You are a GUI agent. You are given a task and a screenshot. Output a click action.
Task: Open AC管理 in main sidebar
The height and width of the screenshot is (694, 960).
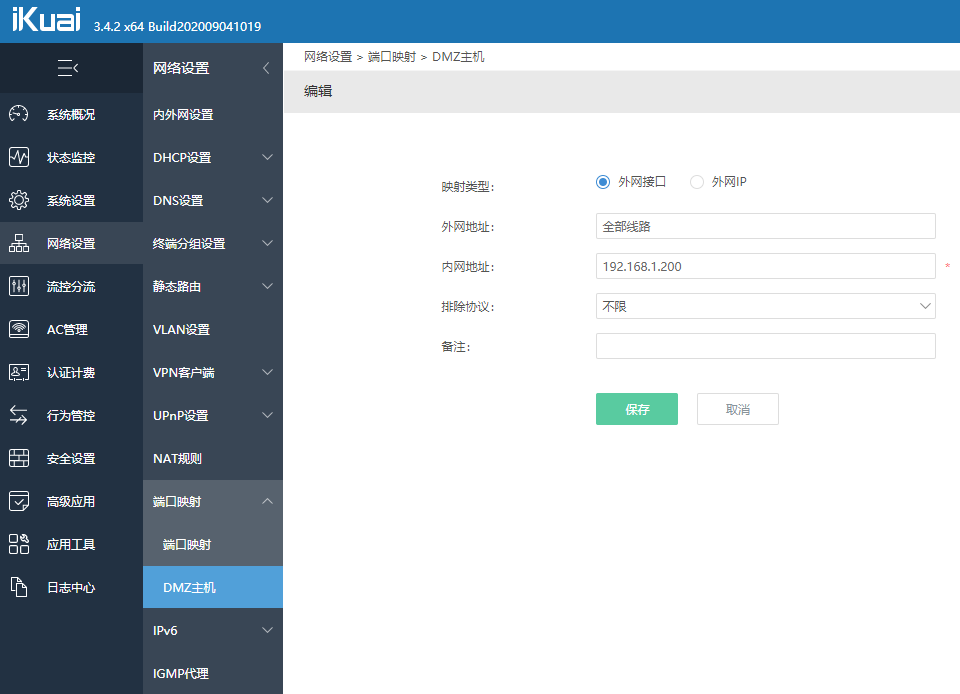point(71,329)
